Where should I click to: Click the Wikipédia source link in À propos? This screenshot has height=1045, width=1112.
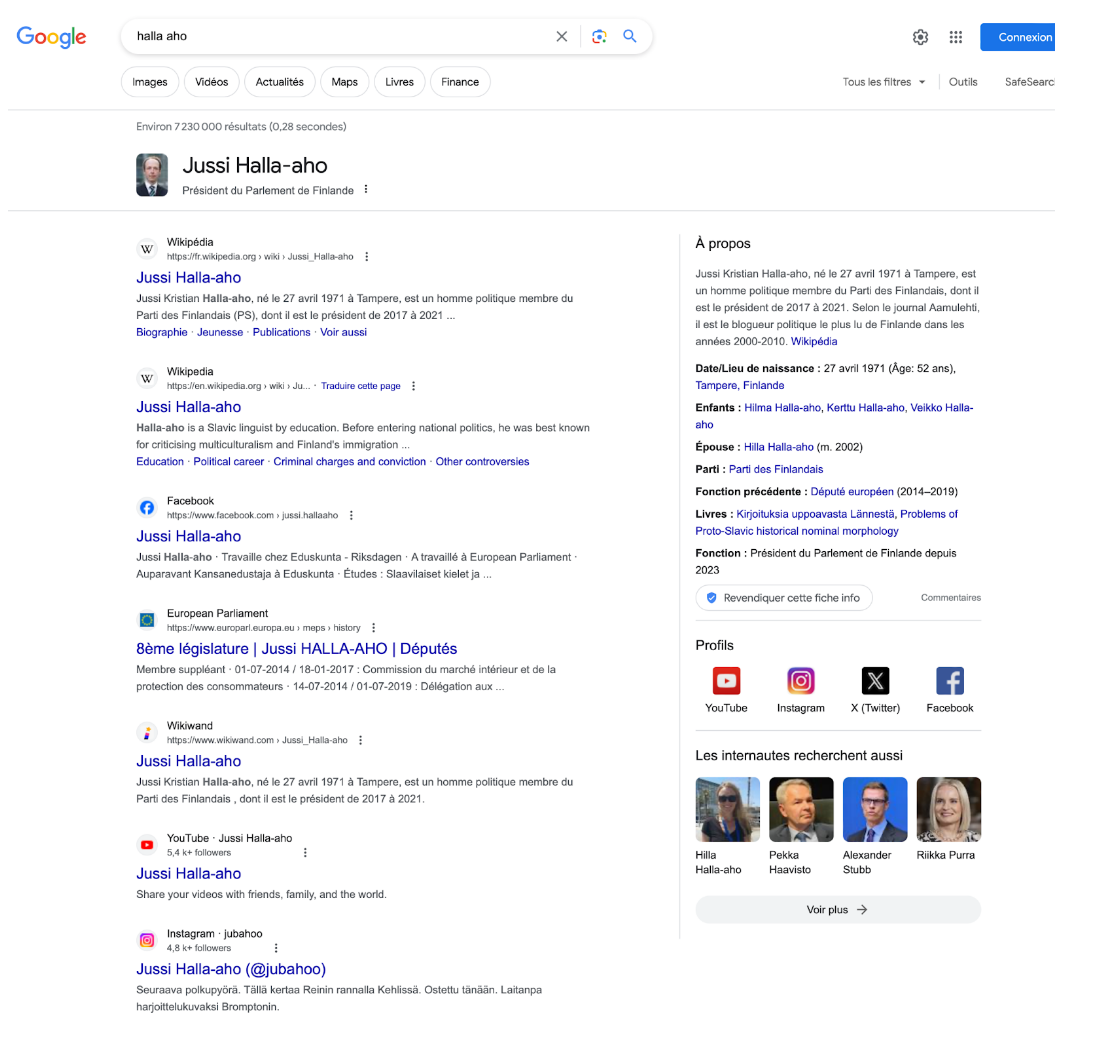(x=813, y=342)
